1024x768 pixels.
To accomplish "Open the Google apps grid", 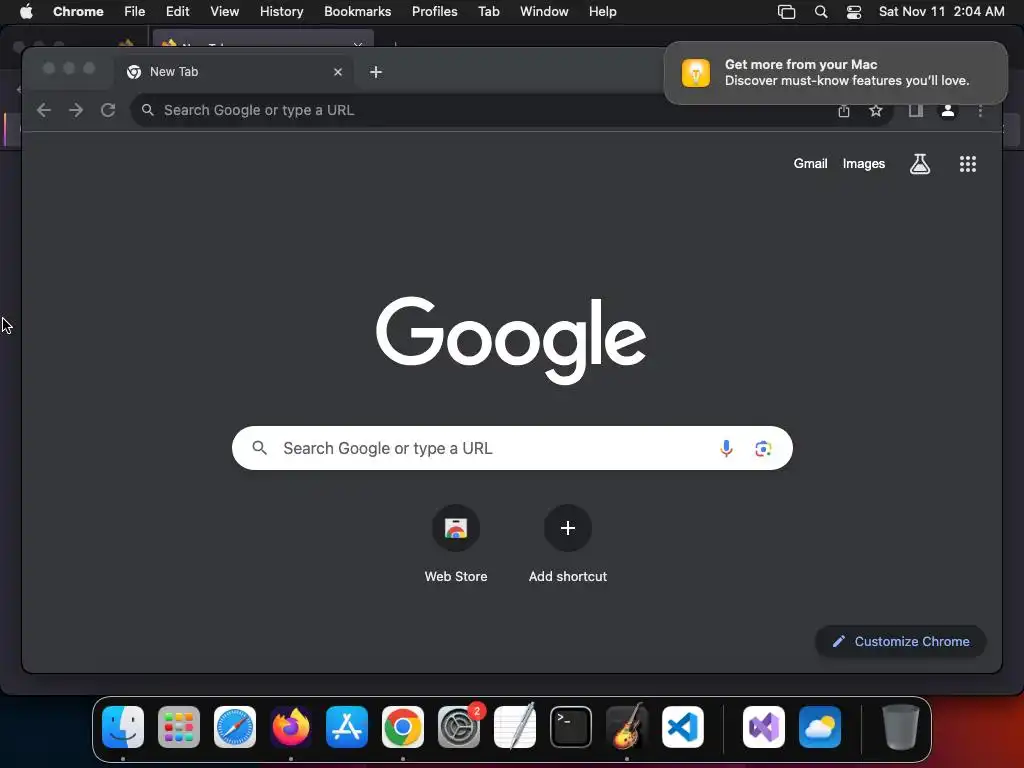I will click(x=968, y=164).
